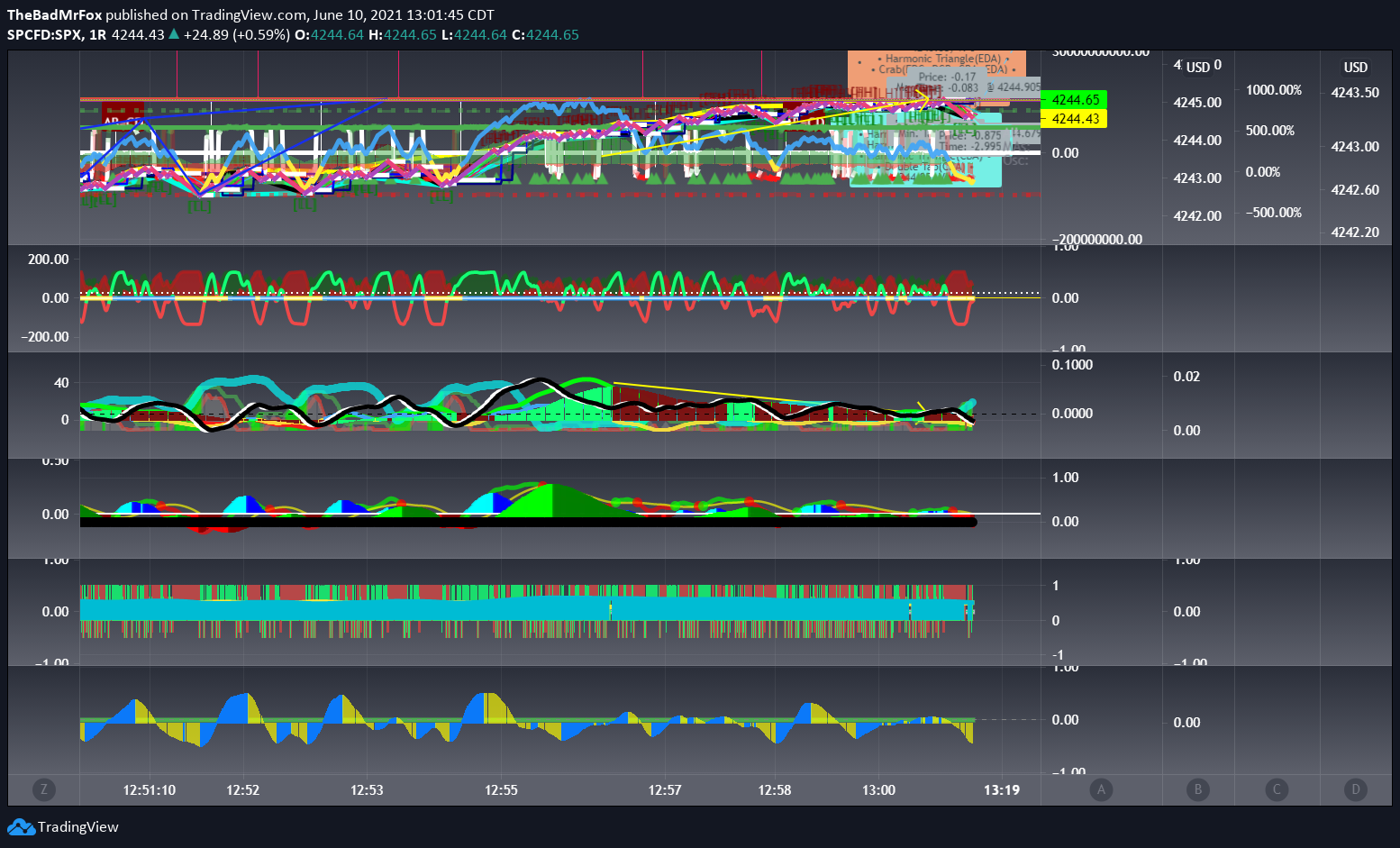
Task: Click the high value H:4244.65
Action: point(403,35)
